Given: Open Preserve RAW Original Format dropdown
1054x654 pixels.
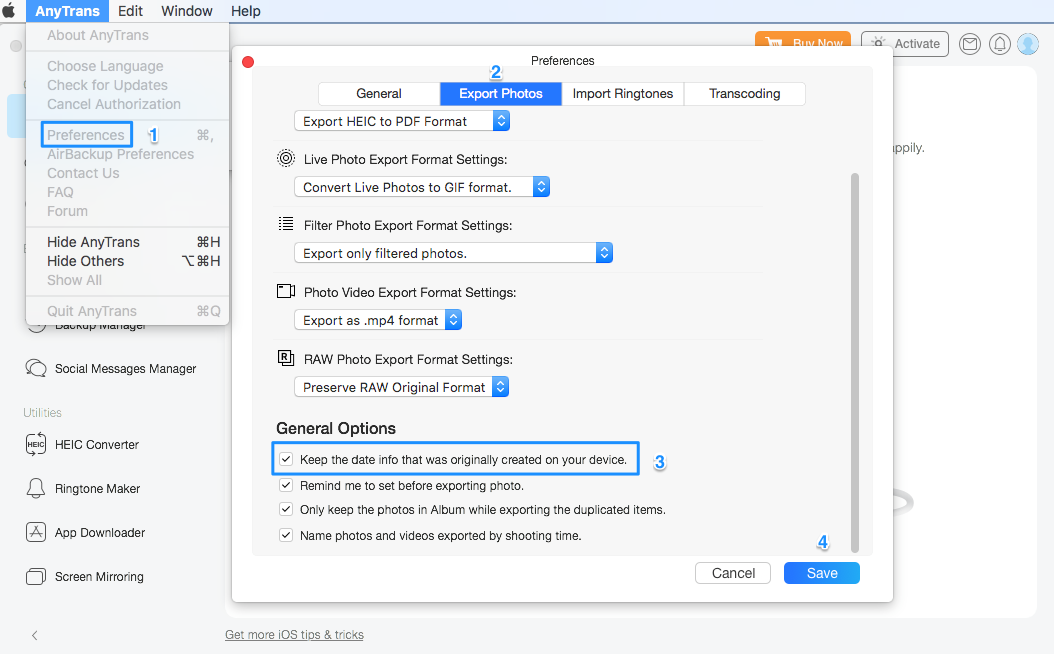Looking at the screenshot, I should 401,387.
